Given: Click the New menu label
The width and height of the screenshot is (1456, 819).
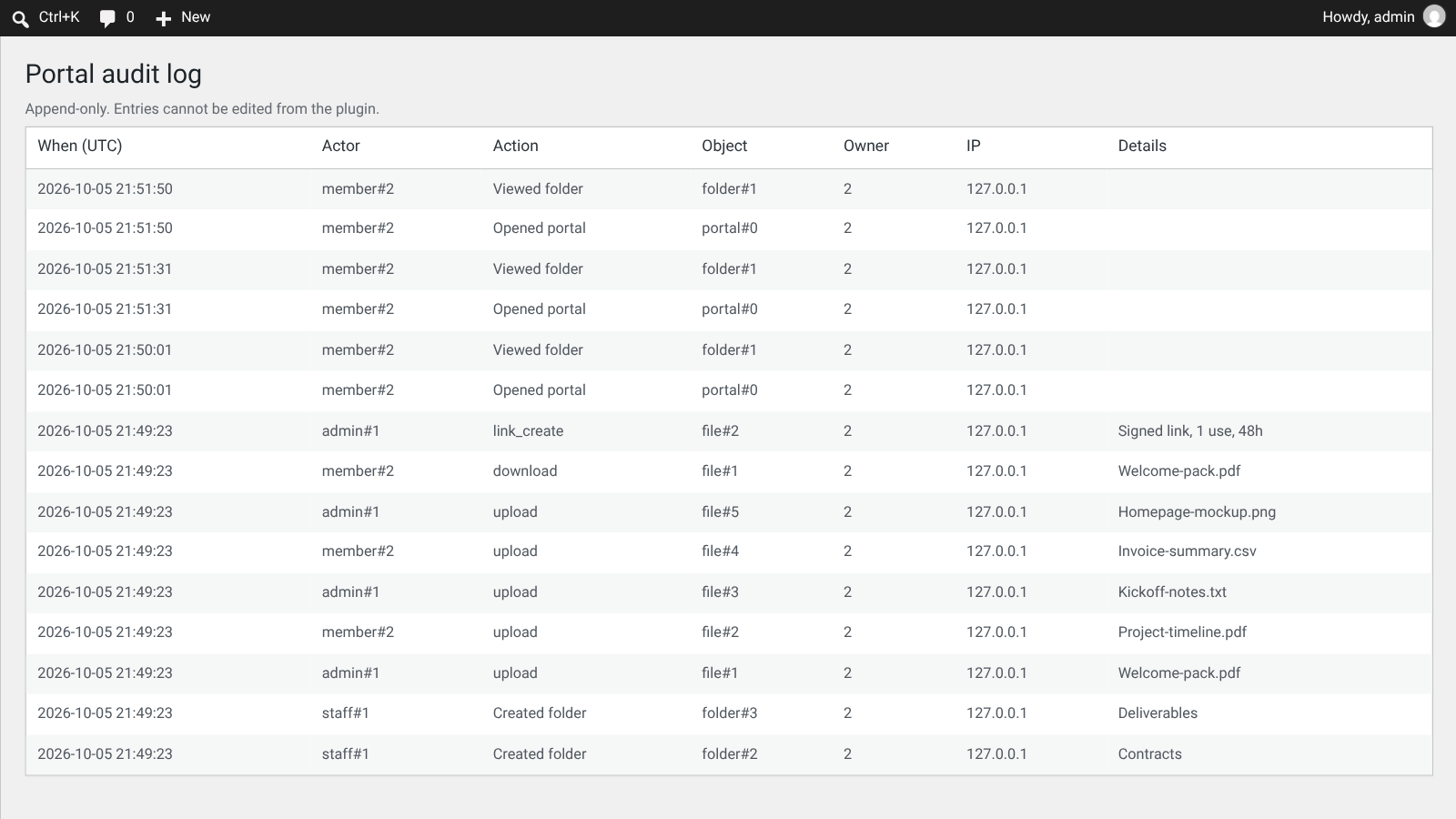Looking at the screenshot, I should tap(196, 17).
